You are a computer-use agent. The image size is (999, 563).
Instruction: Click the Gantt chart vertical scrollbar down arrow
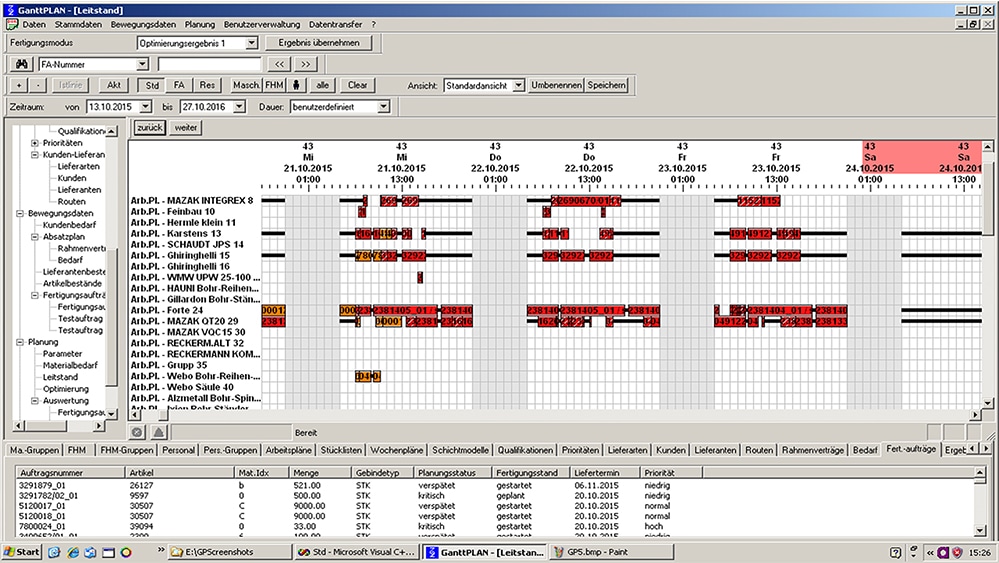point(988,403)
